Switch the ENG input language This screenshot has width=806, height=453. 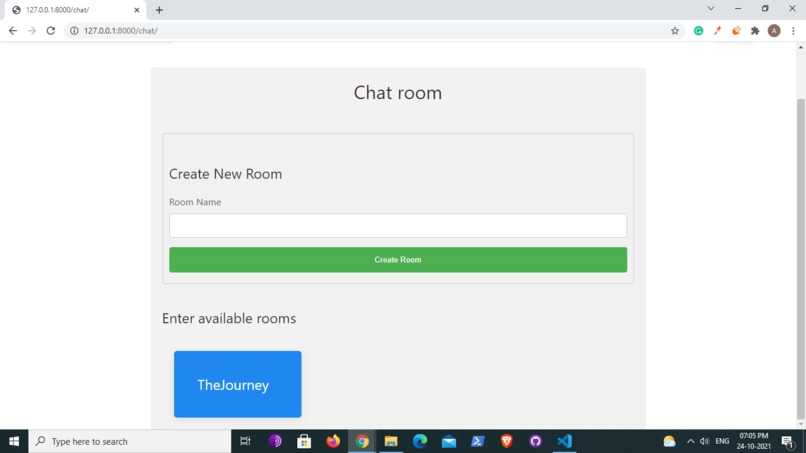722,441
